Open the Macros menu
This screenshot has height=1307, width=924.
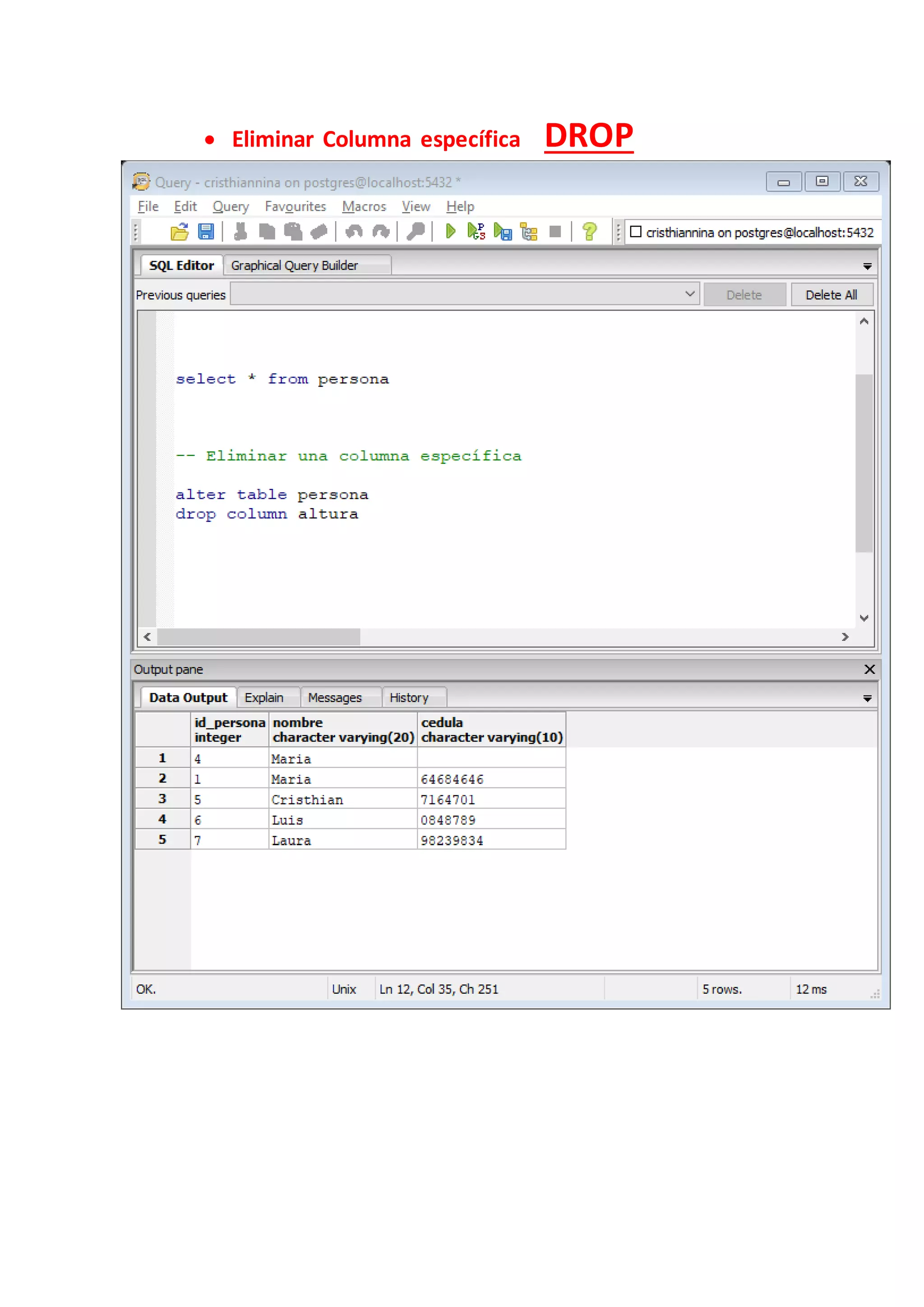point(364,207)
